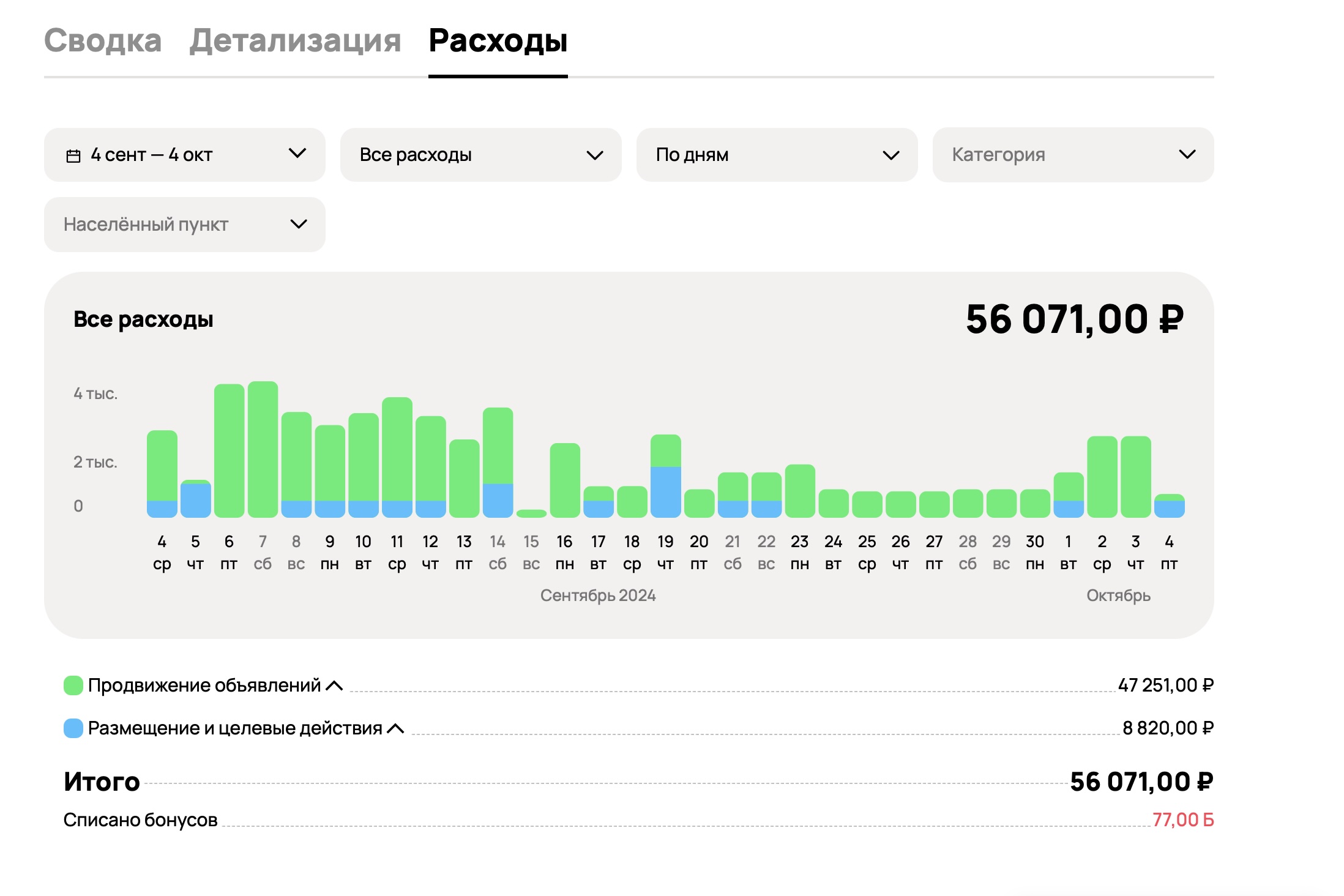
Task: Click green swatch for Продвижение объявлений
Action: click(73, 685)
